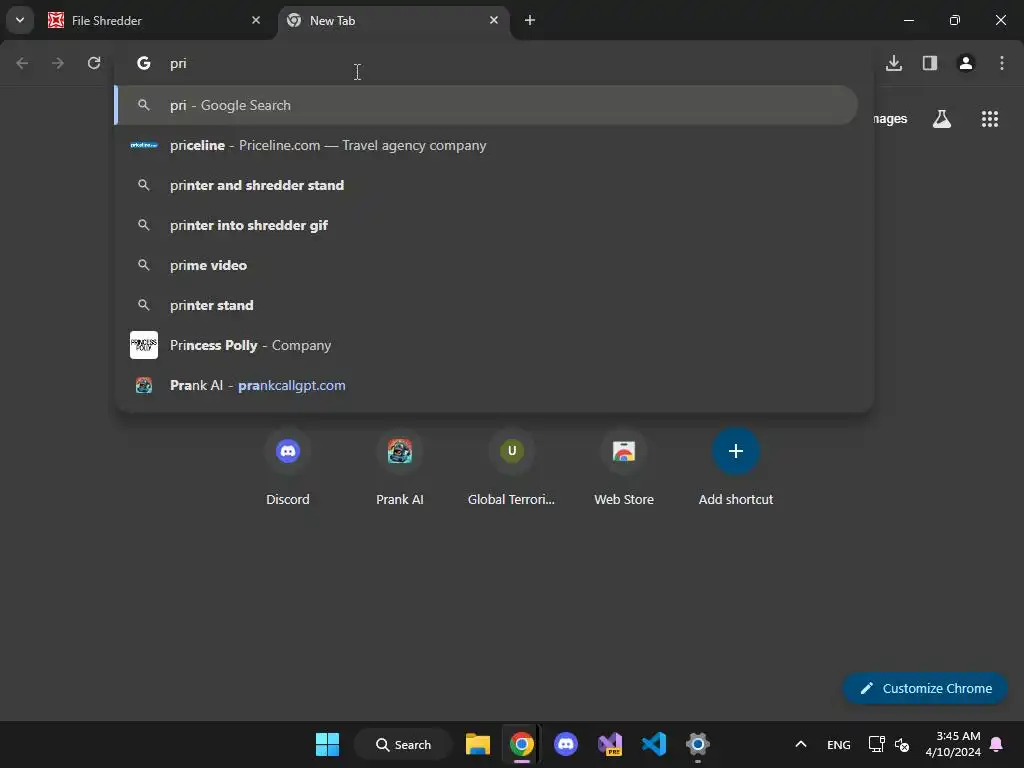Click the Princess Polly logo icon

[x=144, y=345]
